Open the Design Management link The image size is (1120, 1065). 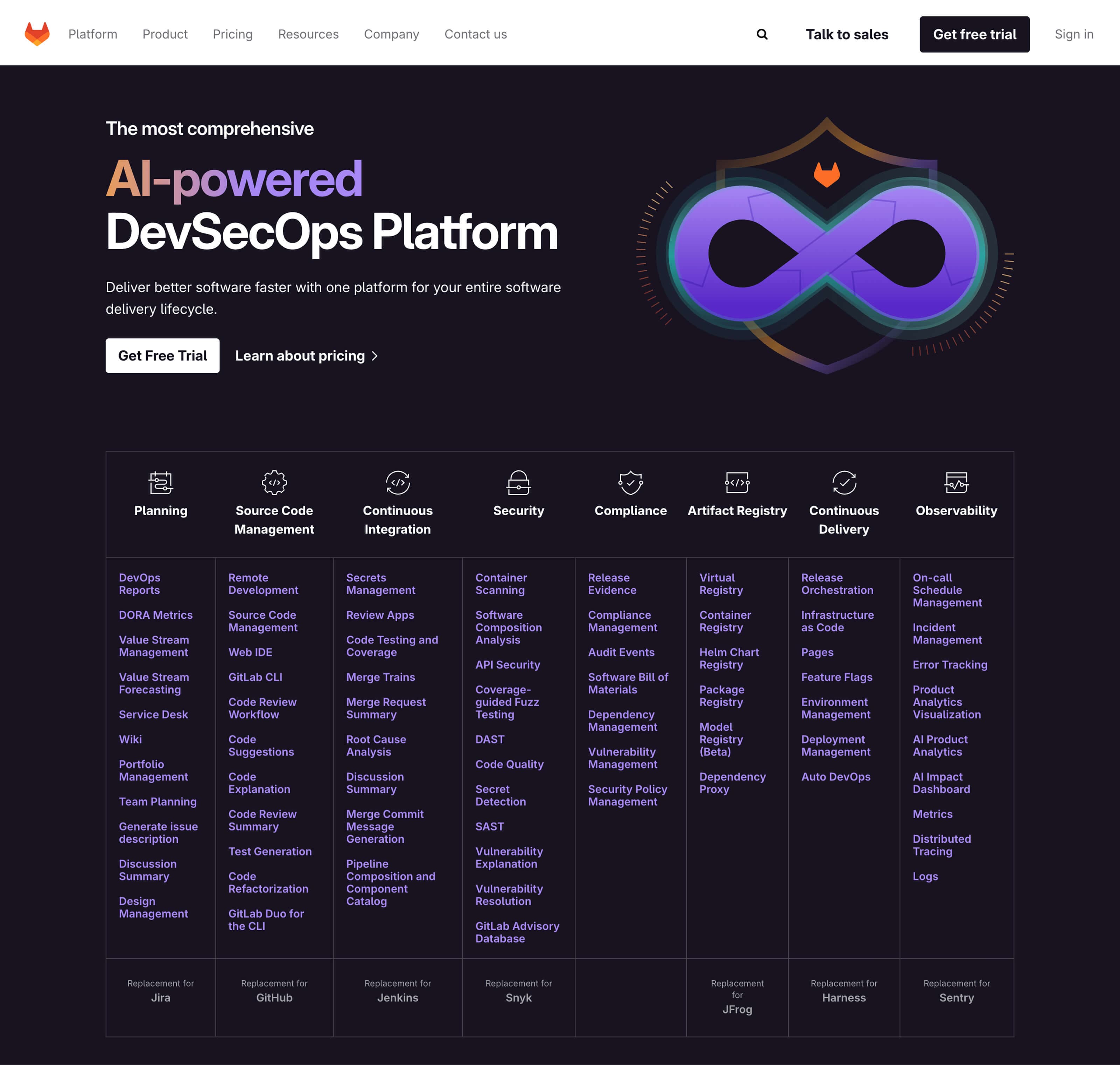(153, 907)
